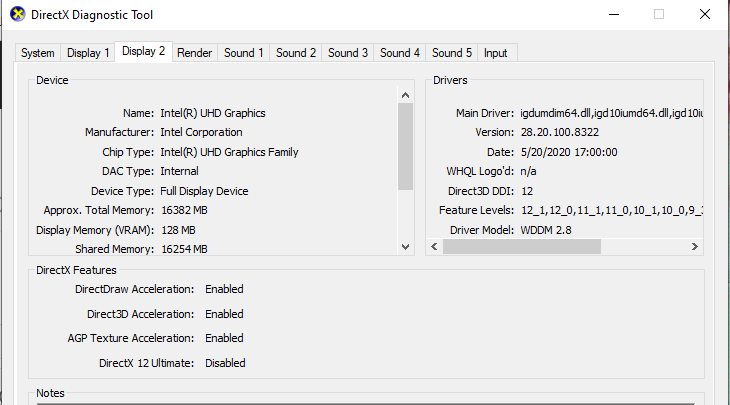The width and height of the screenshot is (730, 405).
Task: Switch to the System tab
Action: tap(38, 53)
